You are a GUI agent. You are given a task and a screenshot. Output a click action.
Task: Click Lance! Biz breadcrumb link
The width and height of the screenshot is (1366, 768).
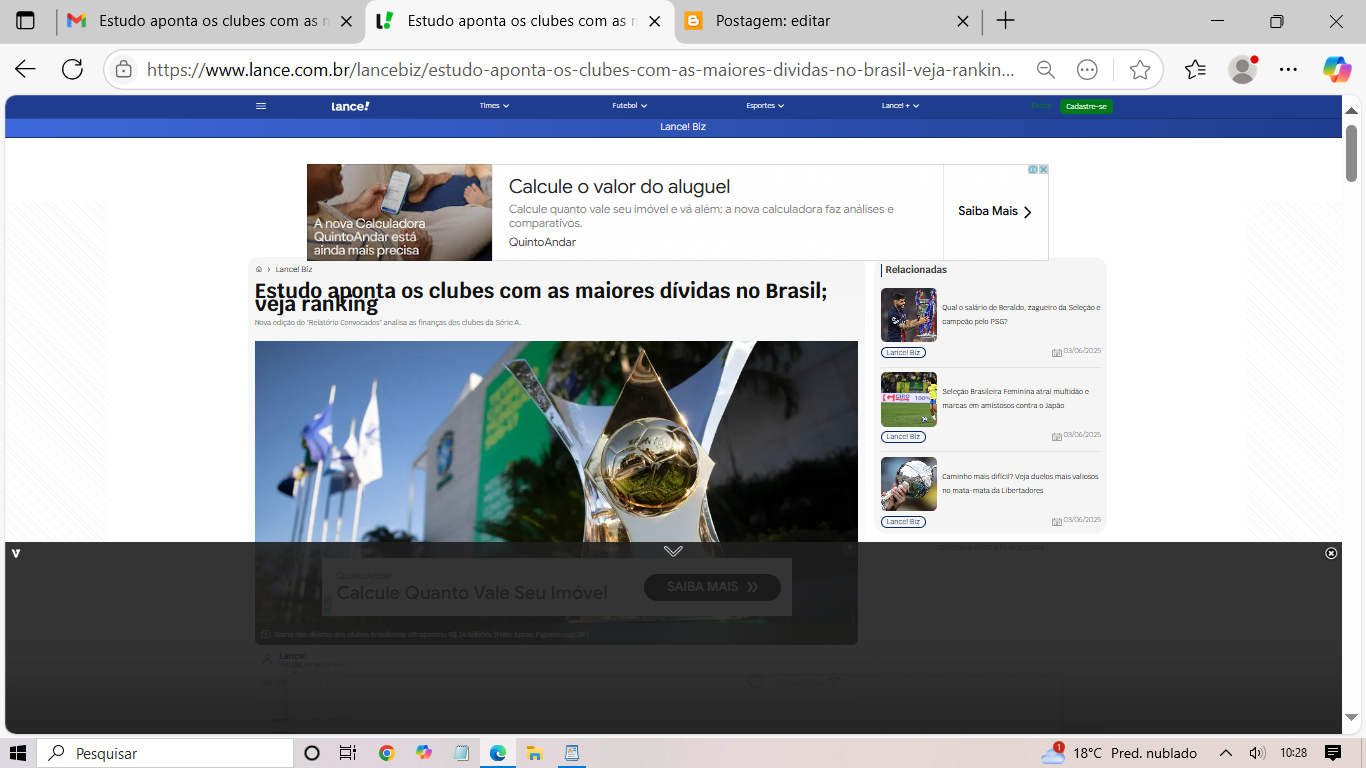click(x=294, y=269)
